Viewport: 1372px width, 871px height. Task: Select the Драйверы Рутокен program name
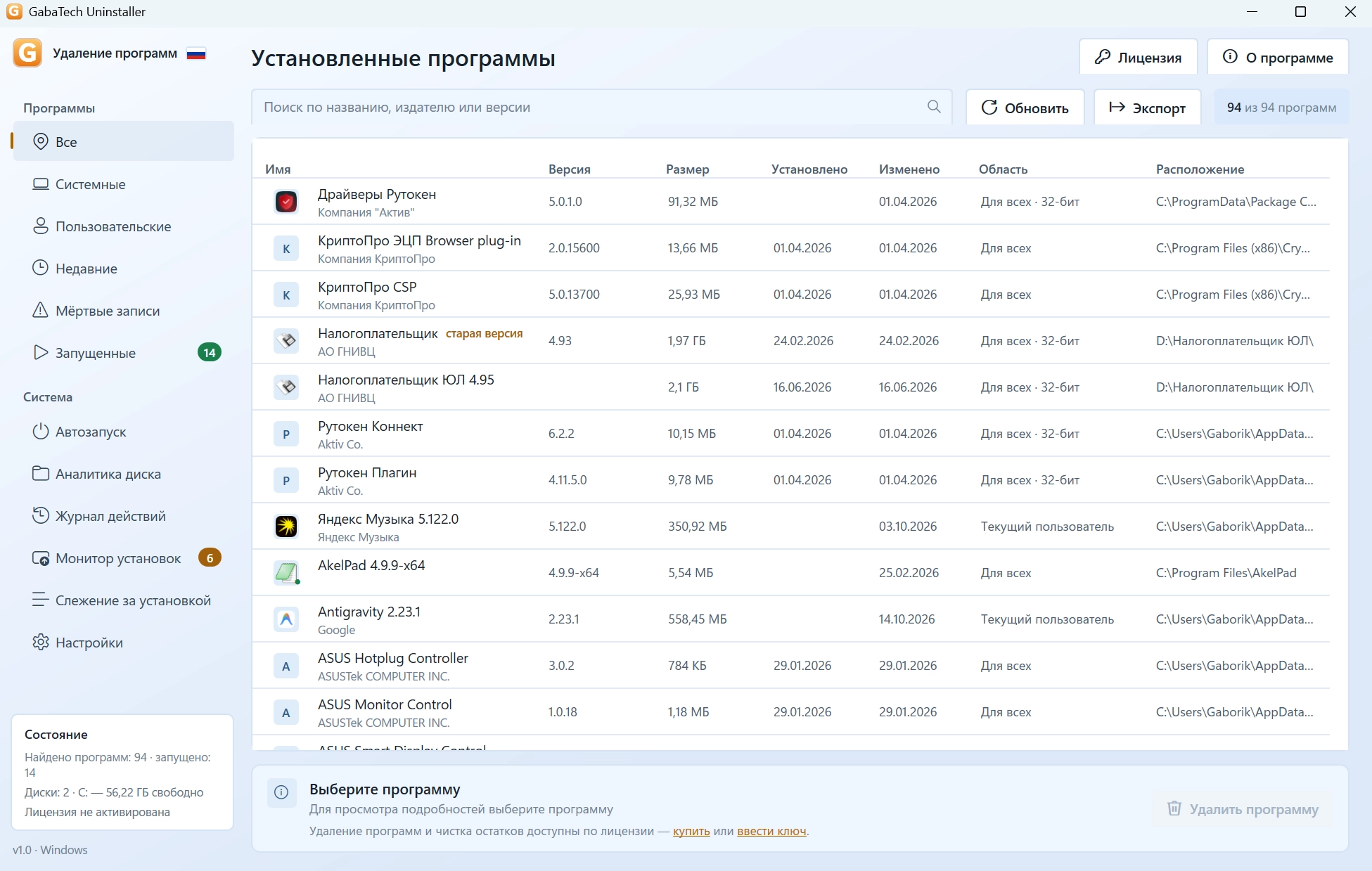(377, 194)
